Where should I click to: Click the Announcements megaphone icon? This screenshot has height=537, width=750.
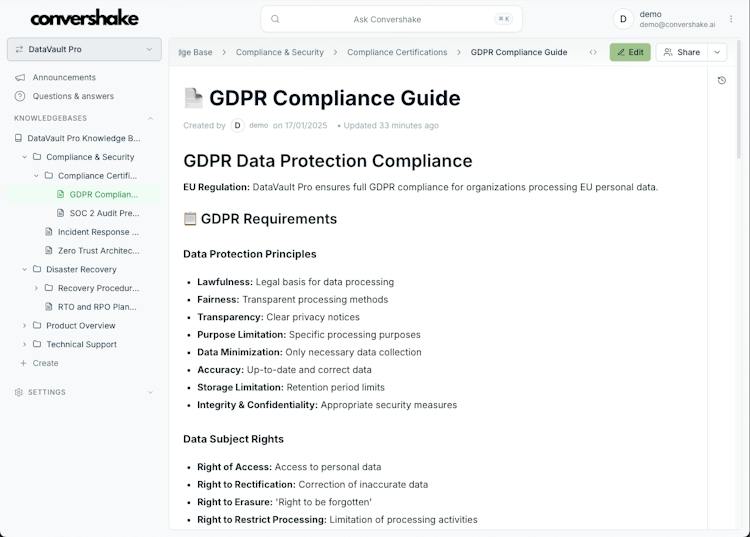(x=20, y=77)
